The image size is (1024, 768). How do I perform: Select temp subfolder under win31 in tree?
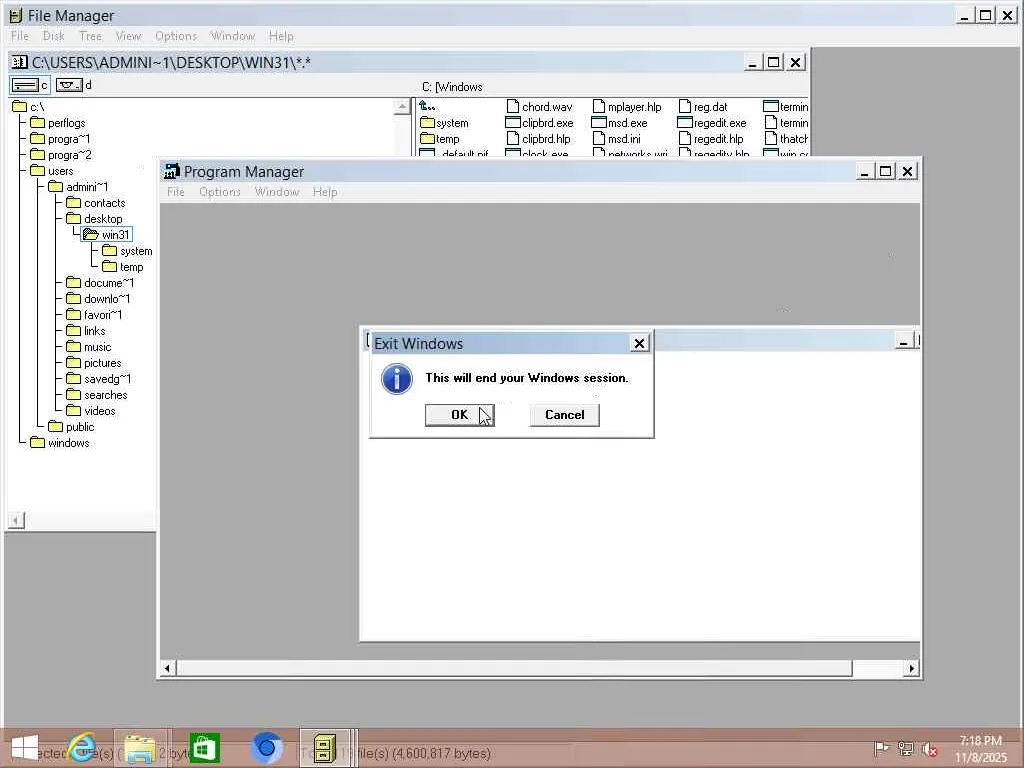pyautogui.click(x=123, y=266)
